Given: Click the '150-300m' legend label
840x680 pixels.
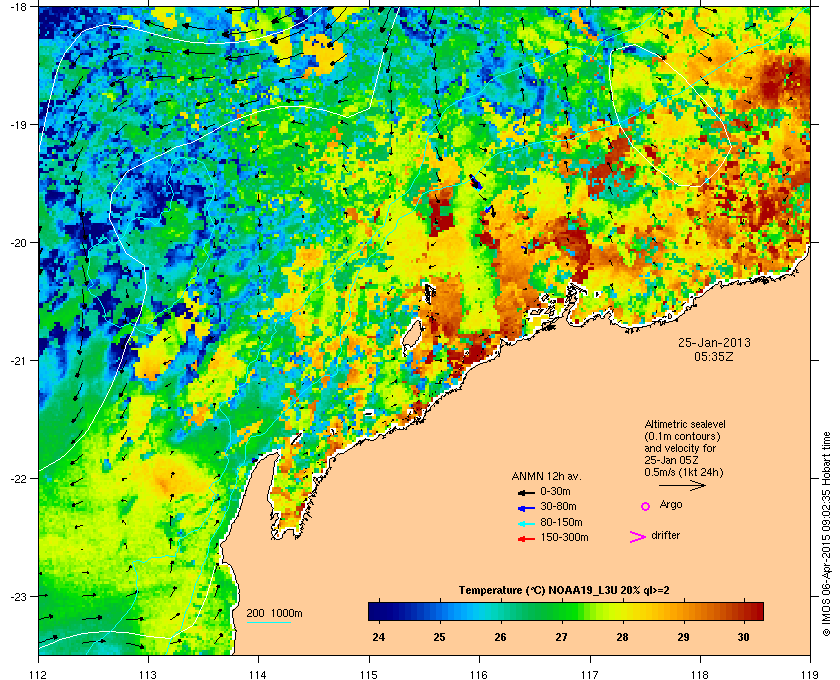Looking at the screenshot, I should [564, 537].
